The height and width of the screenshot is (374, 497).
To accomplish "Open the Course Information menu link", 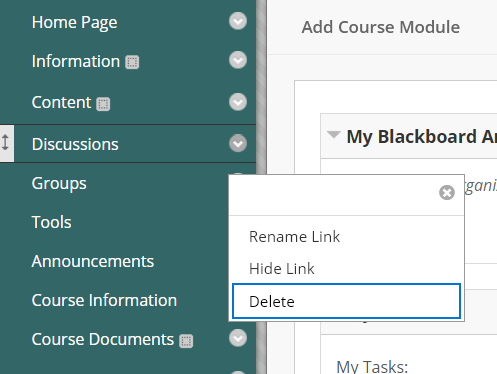I will click(x=104, y=300).
